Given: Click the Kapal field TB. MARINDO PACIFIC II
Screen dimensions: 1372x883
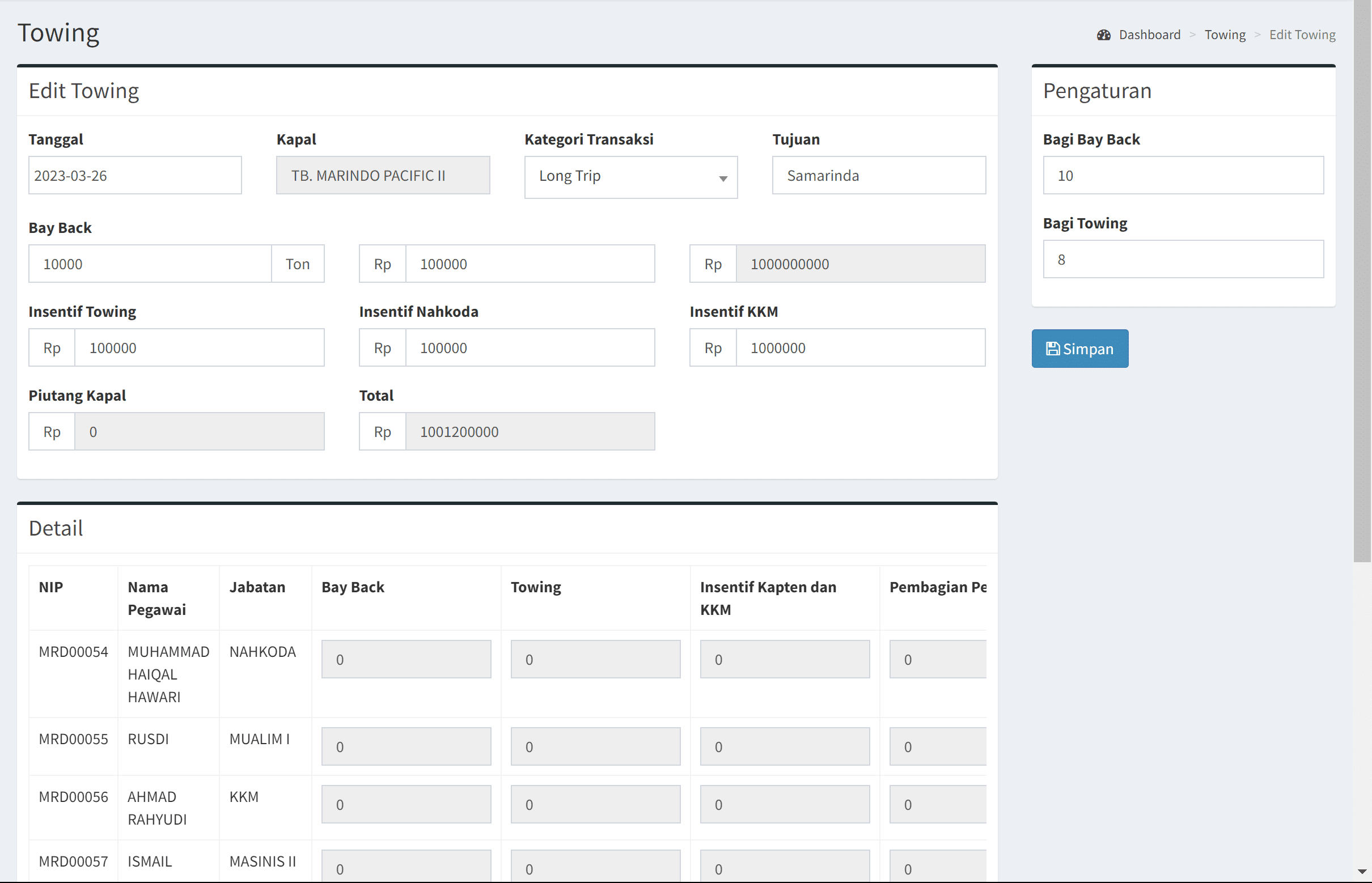Looking at the screenshot, I should [383, 176].
